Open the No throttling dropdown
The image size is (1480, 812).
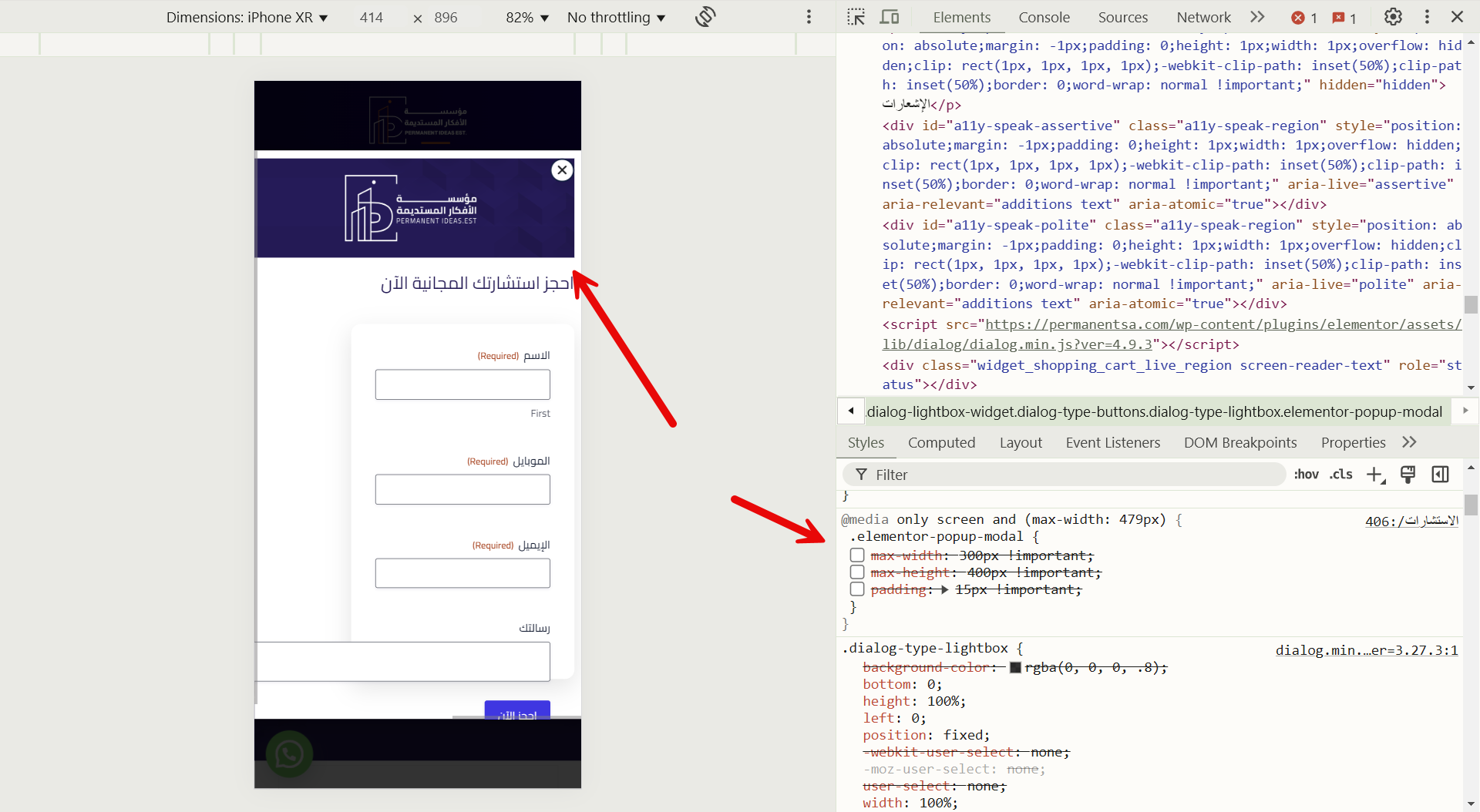coord(616,18)
